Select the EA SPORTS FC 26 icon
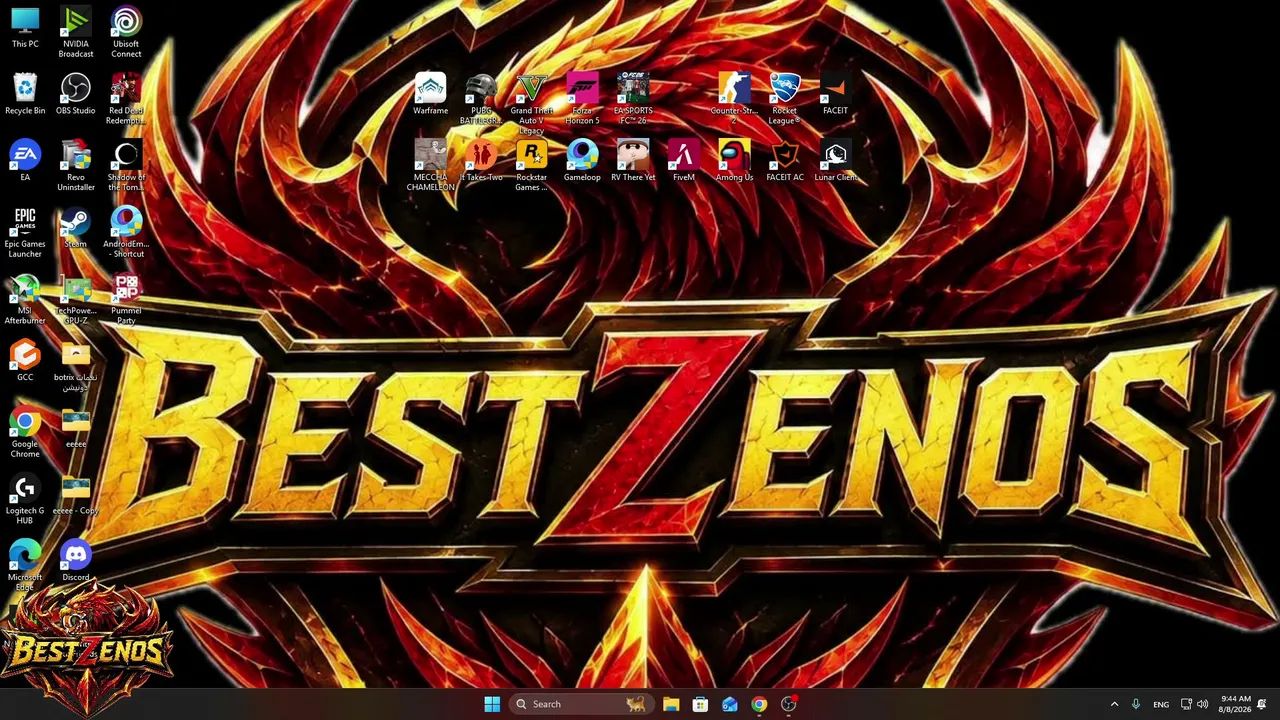Image resolution: width=1280 pixels, height=720 pixels. 633,99
